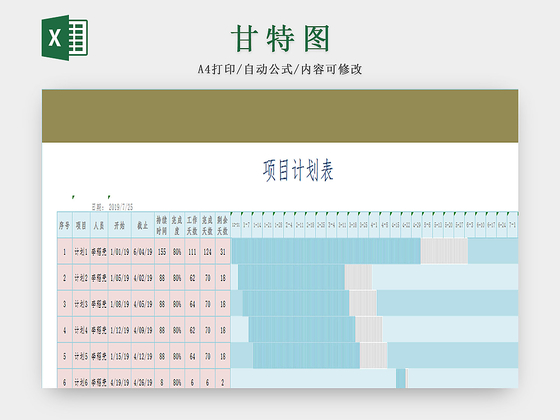The height and width of the screenshot is (420, 560).
Task: Select the 序号 column header
Action: click(65, 225)
